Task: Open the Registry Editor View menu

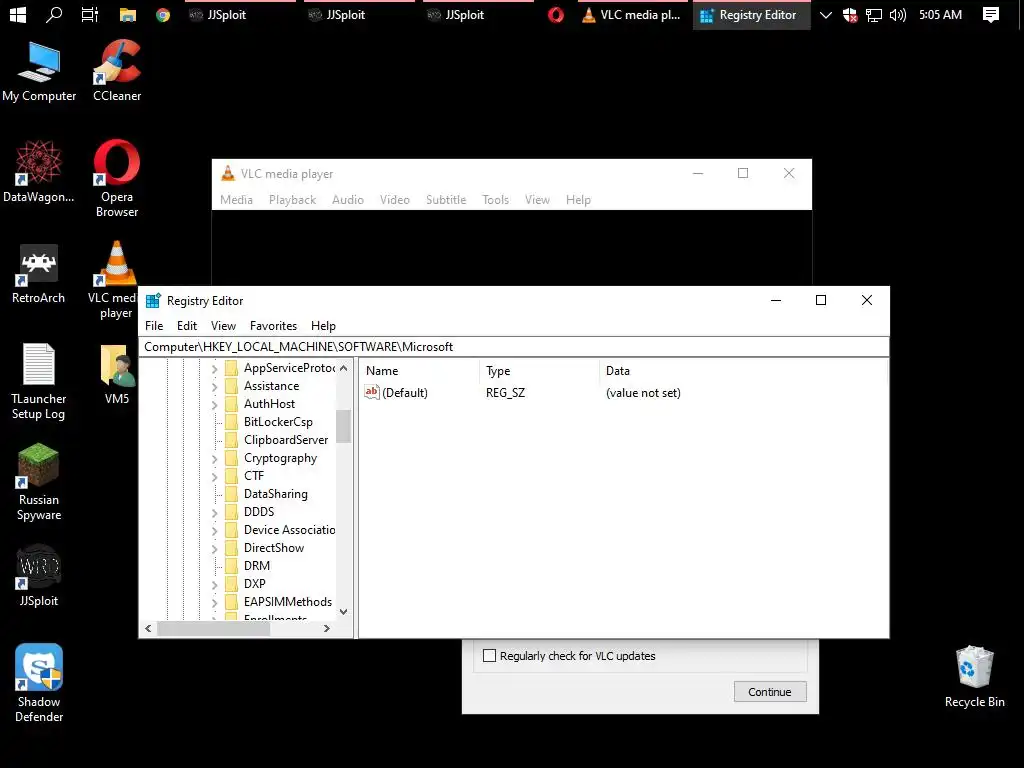Action: click(x=223, y=325)
